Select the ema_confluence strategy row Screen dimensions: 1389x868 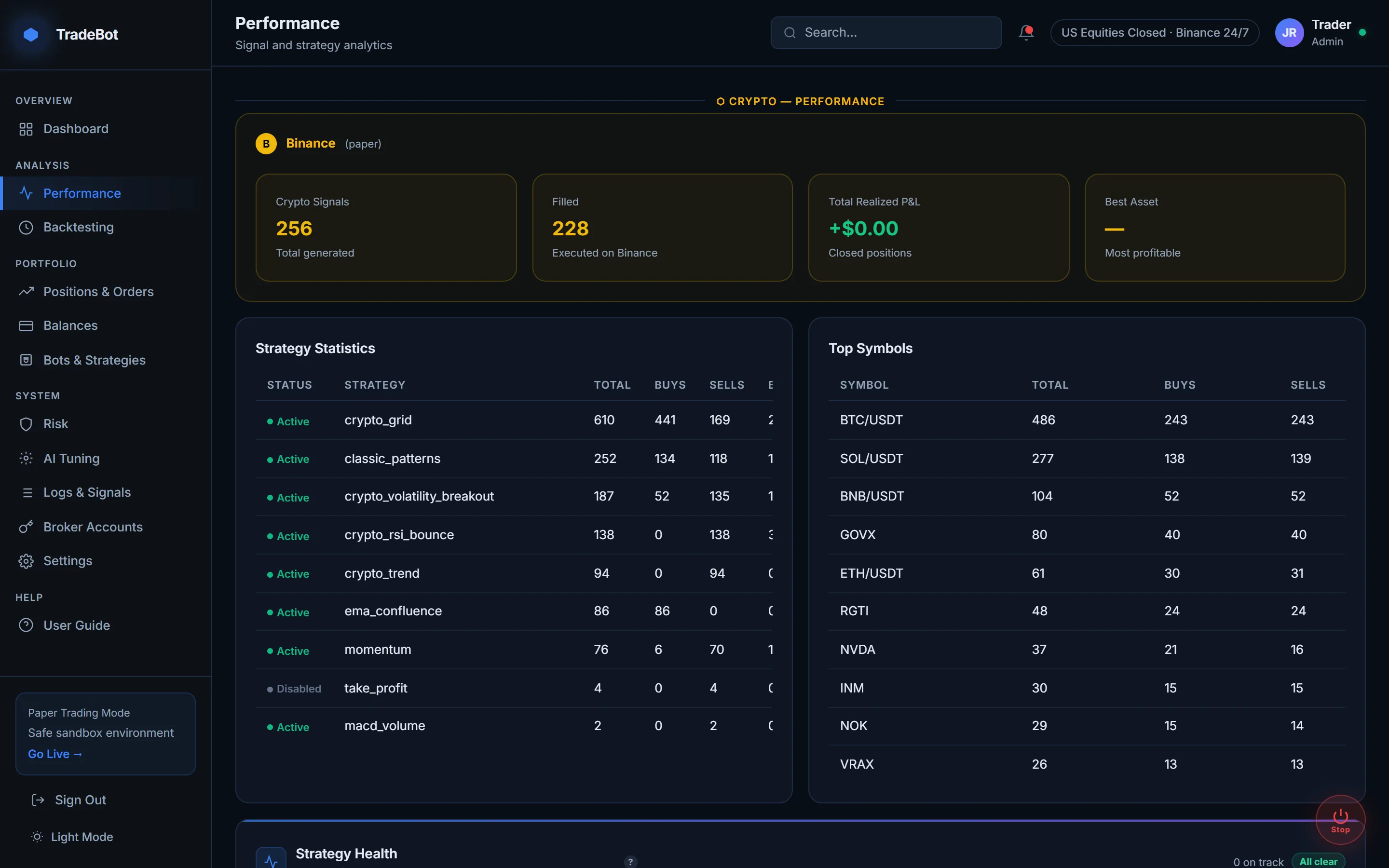coord(514,611)
